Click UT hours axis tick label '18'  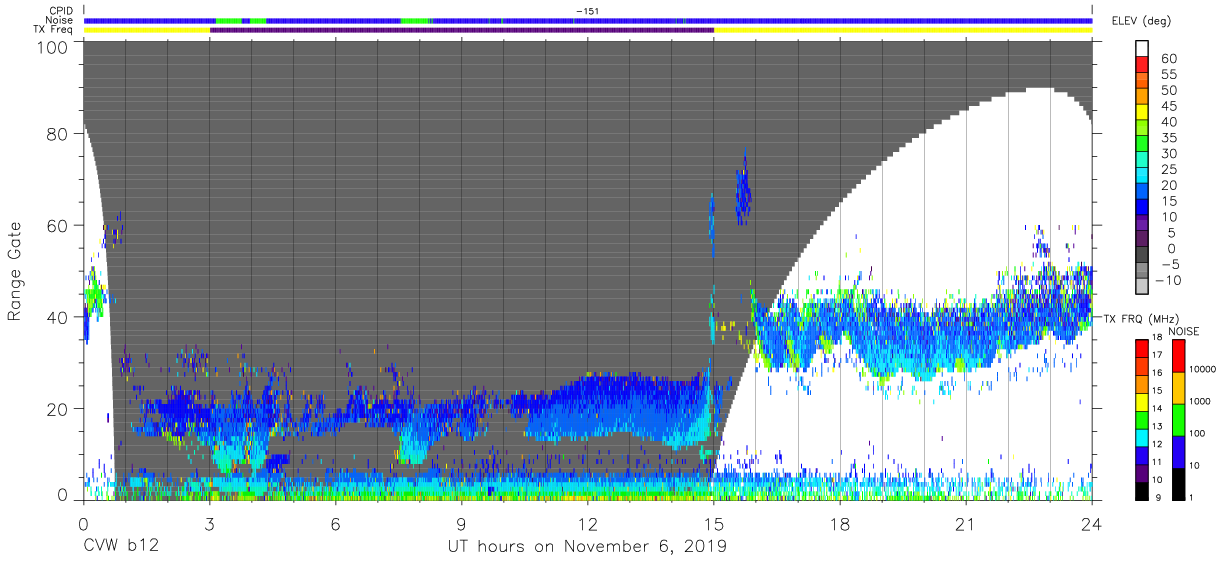click(x=839, y=525)
